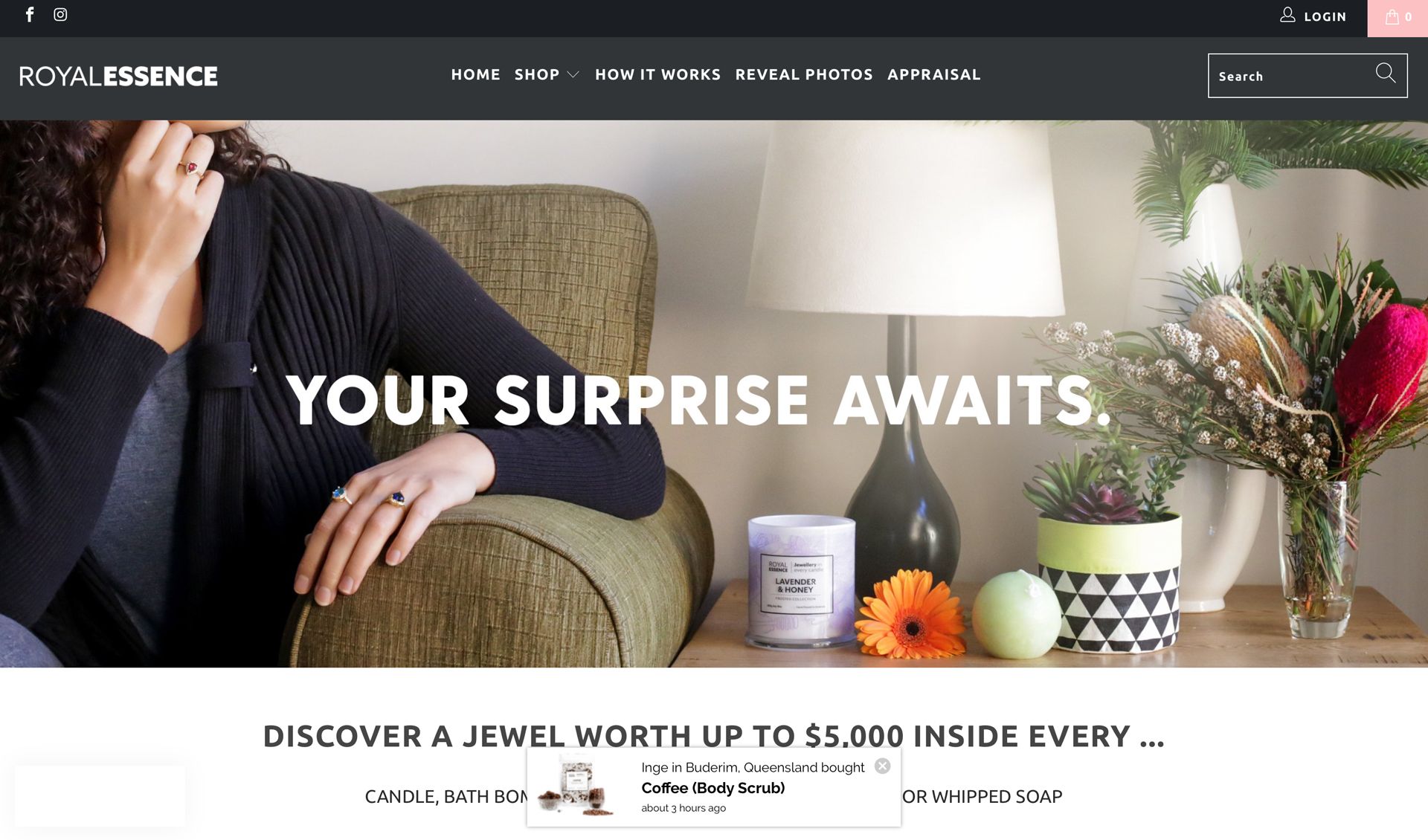Viewport: 1428px width, 840px height.
Task: Open the Coffee (Body Scrub) product link
Action: point(713,788)
